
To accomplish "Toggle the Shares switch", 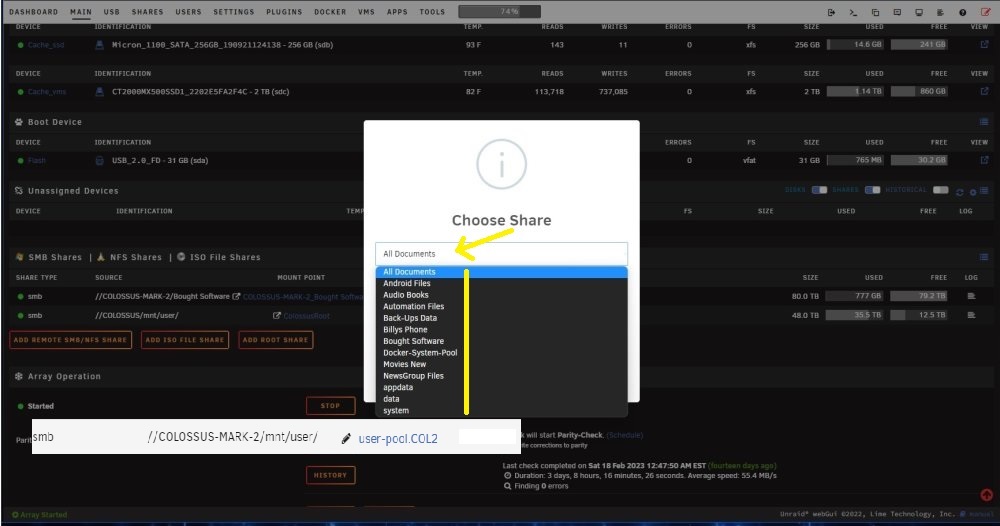I will [x=872, y=190].
